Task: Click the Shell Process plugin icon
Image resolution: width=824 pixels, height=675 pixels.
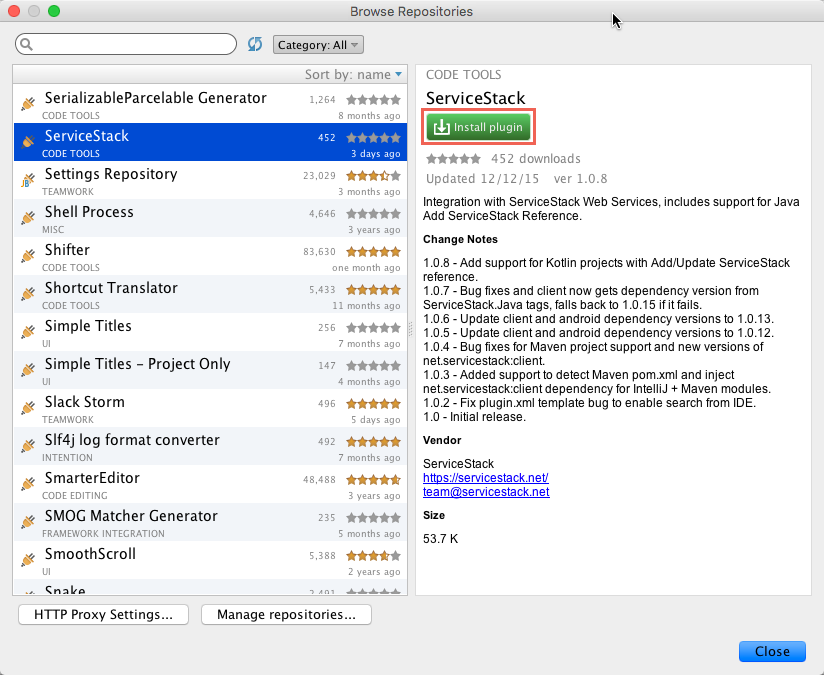Action: pyautogui.click(x=28, y=218)
